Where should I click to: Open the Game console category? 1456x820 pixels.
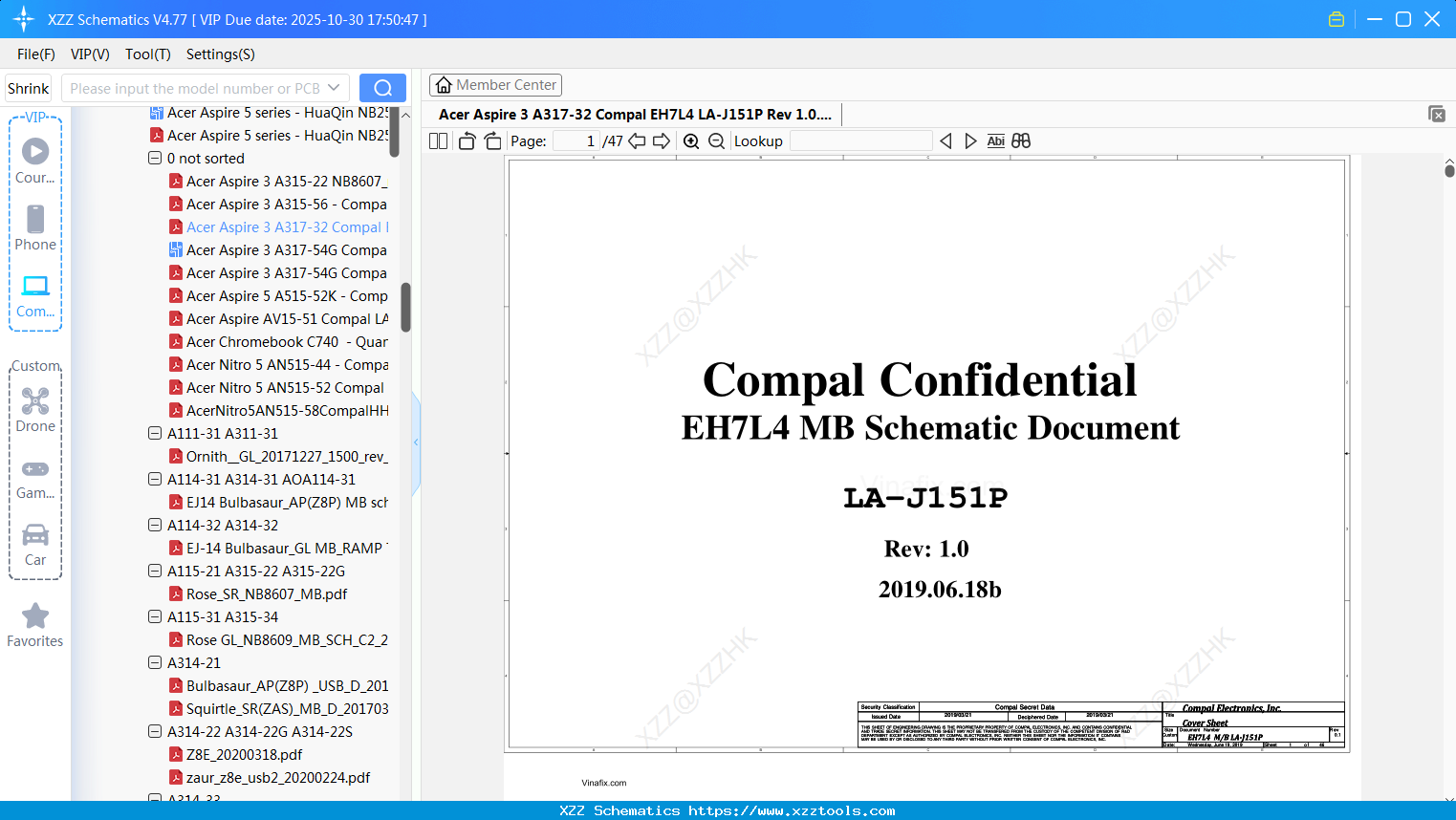[35, 478]
